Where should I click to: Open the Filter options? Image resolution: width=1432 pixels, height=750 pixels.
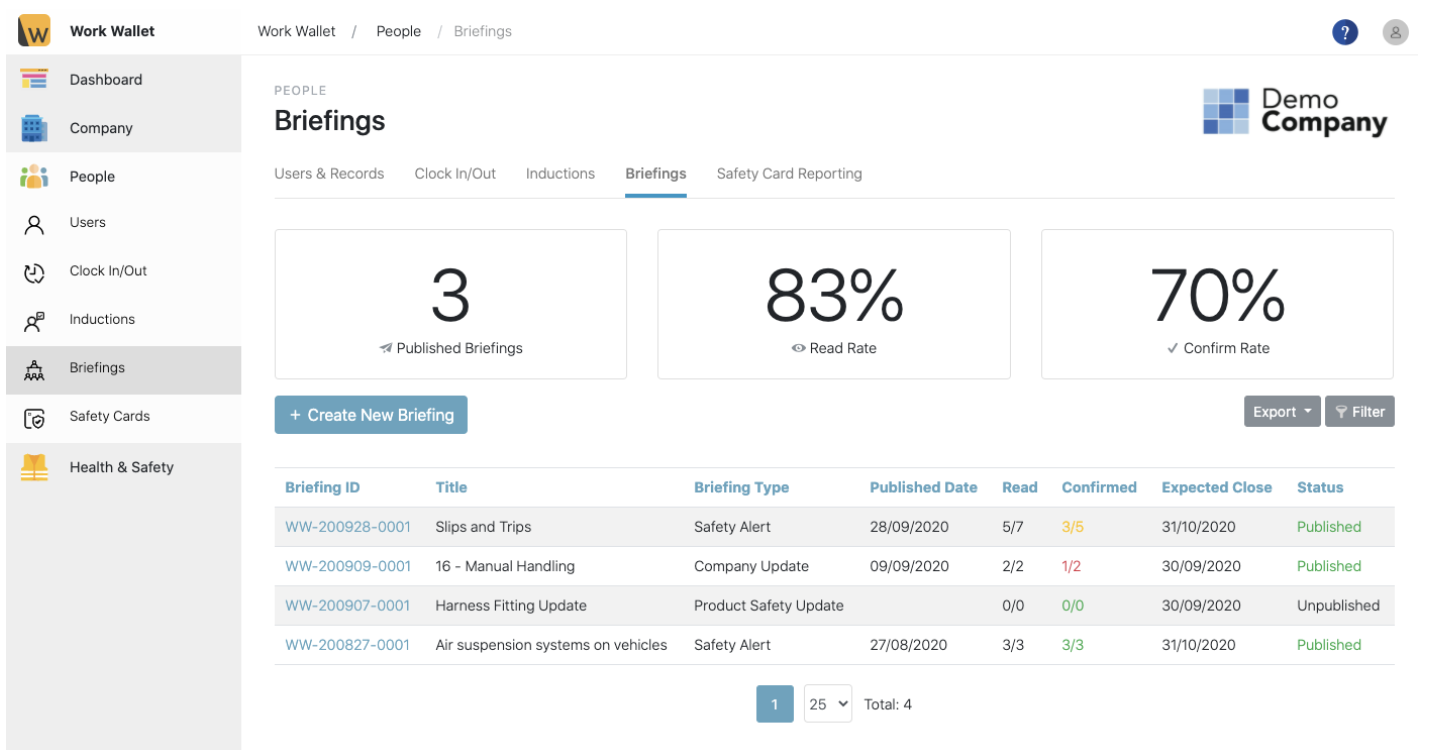coord(1359,411)
